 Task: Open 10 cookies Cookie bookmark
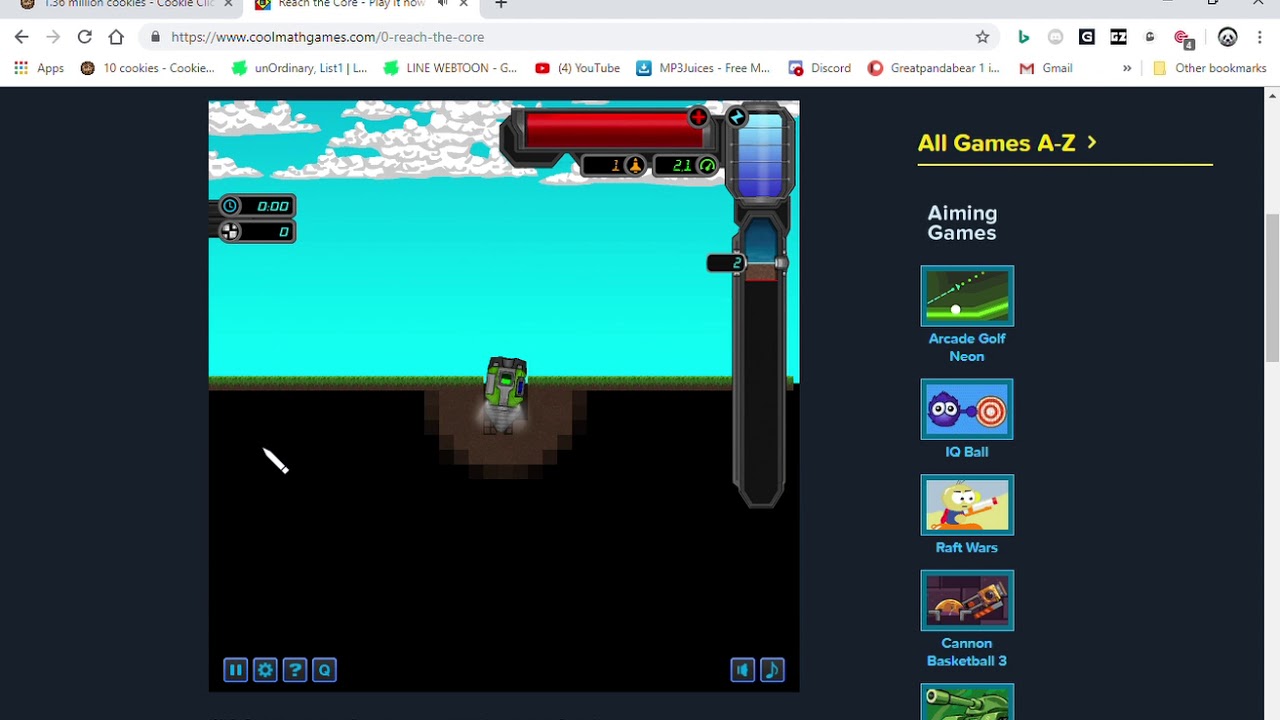(x=147, y=68)
